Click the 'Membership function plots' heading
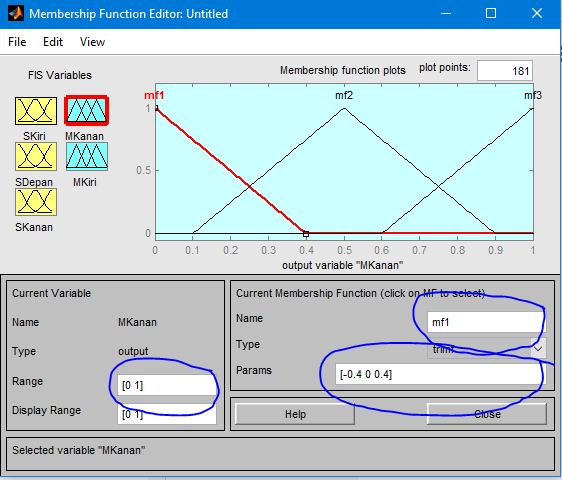 click(x=343, y=70)
